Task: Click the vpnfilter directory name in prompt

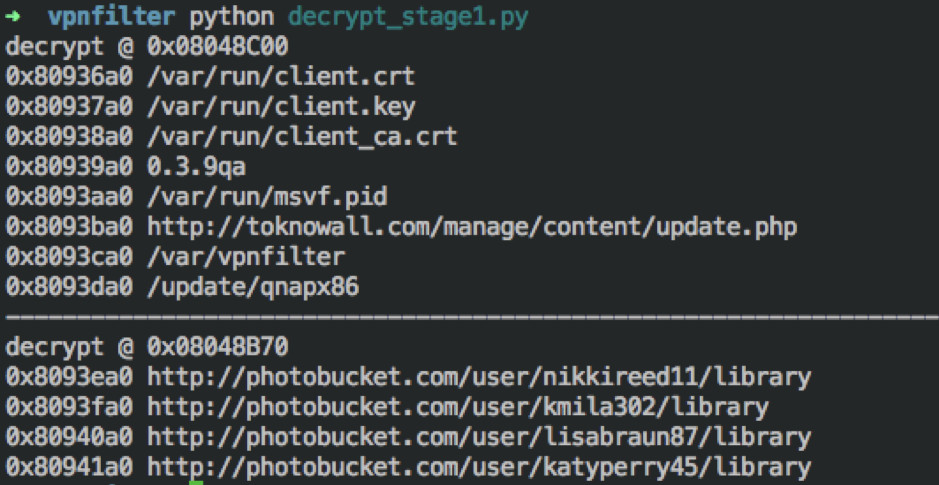Action: point(112,17)
